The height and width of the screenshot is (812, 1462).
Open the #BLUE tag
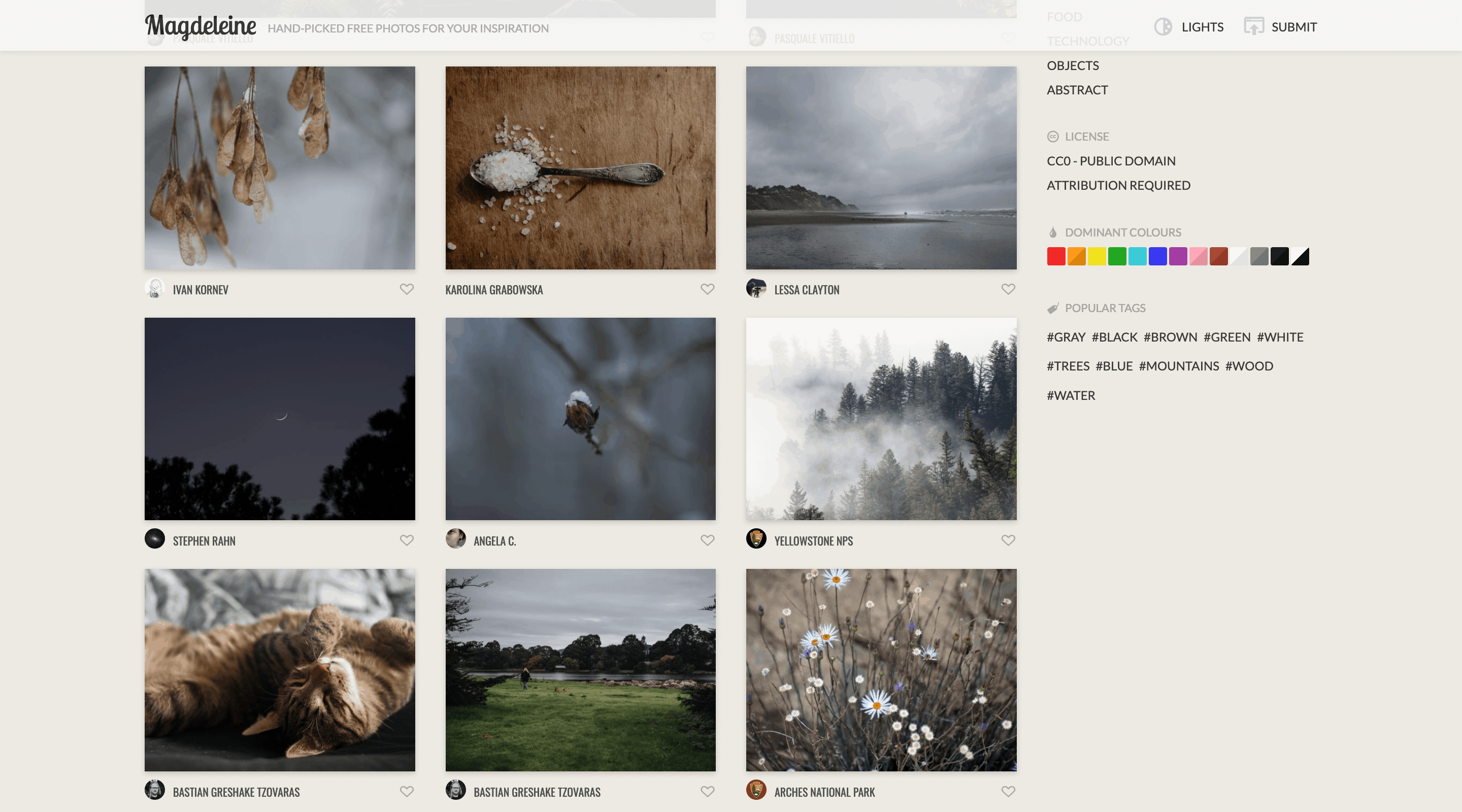[1114, 366]
